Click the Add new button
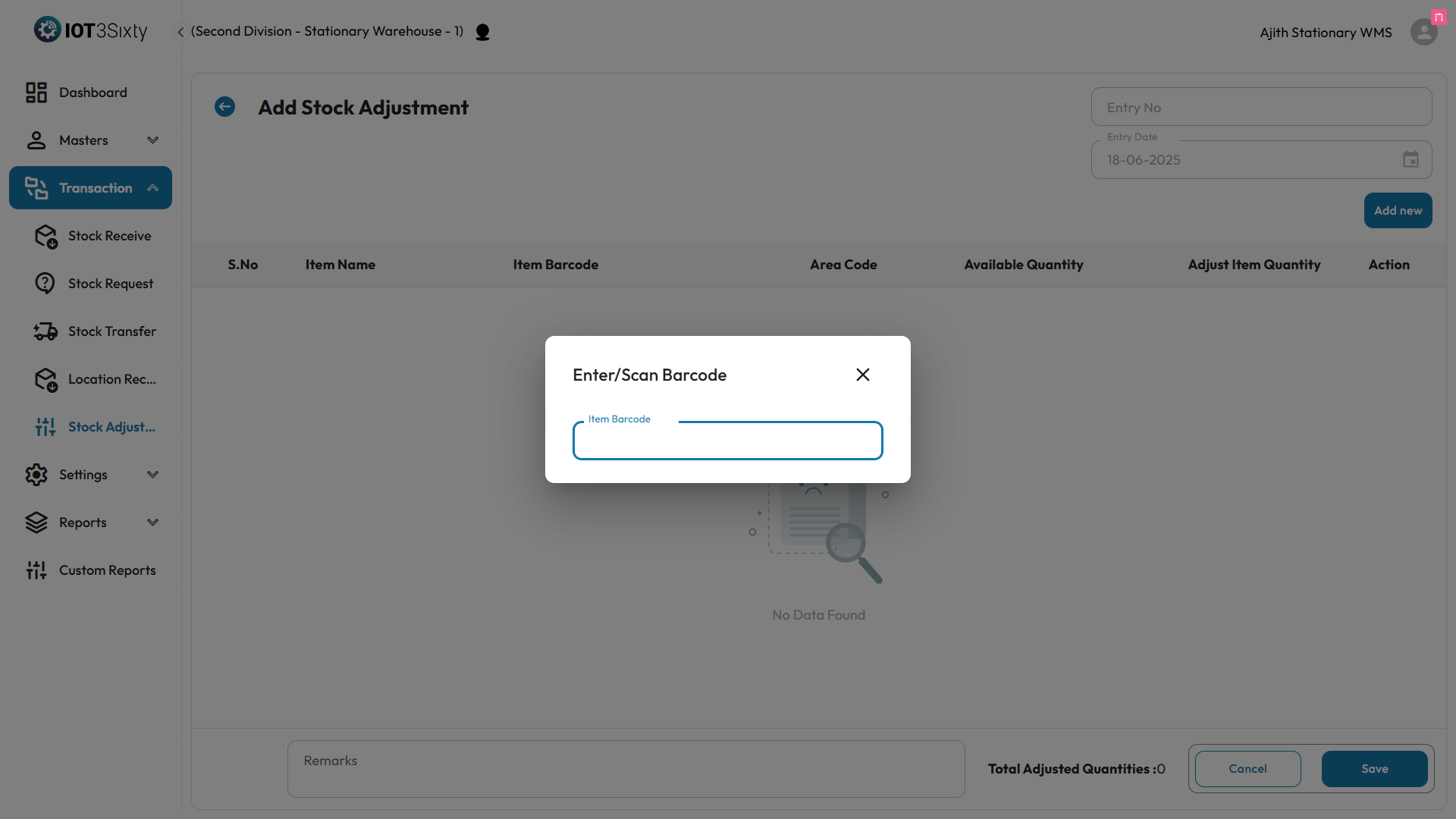The width and height of the screenshot is (1456, 819). coord(1398,211)
